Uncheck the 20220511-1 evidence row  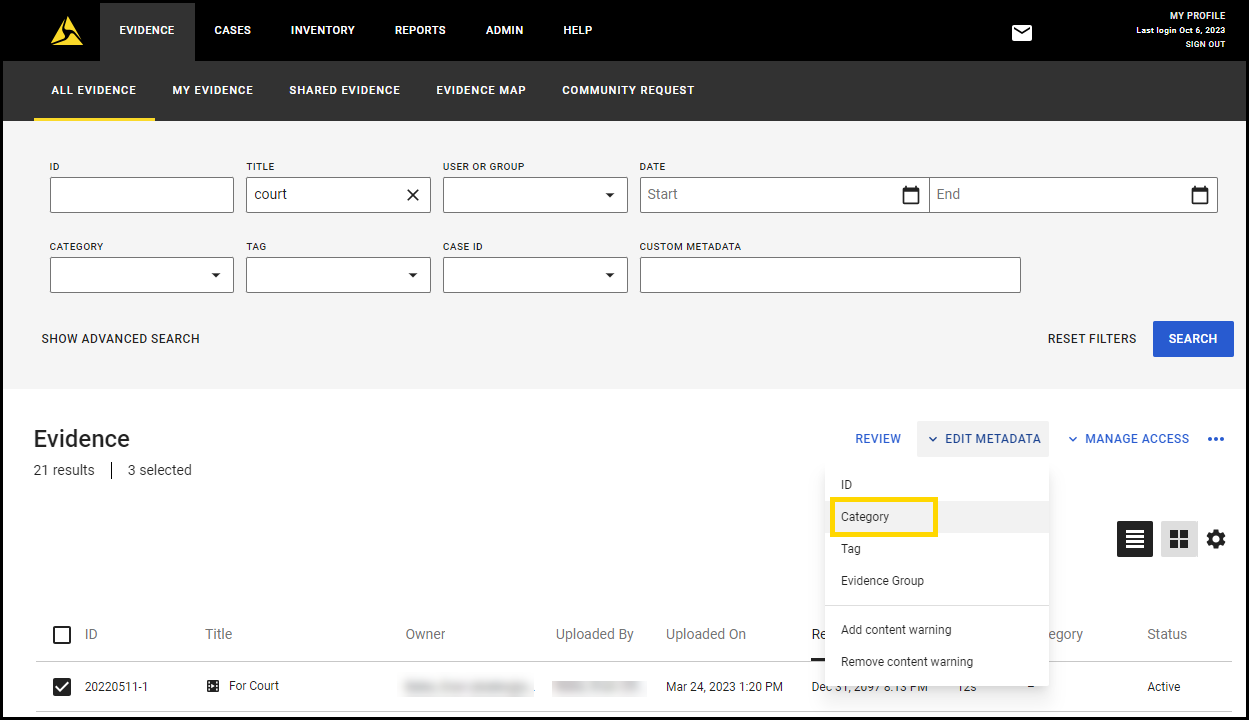pos(62,686)
